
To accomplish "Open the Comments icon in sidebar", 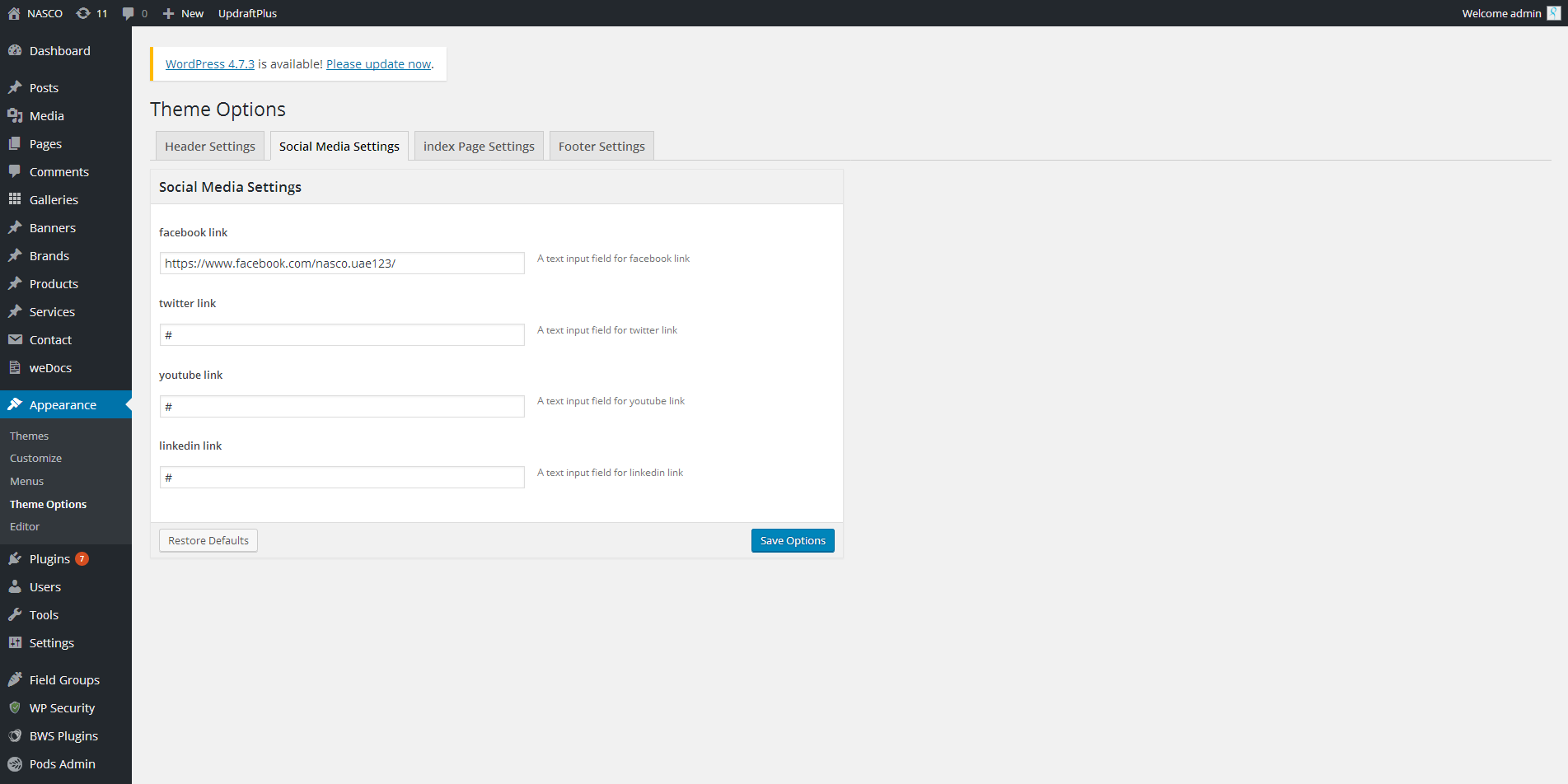I will point(17,171).
